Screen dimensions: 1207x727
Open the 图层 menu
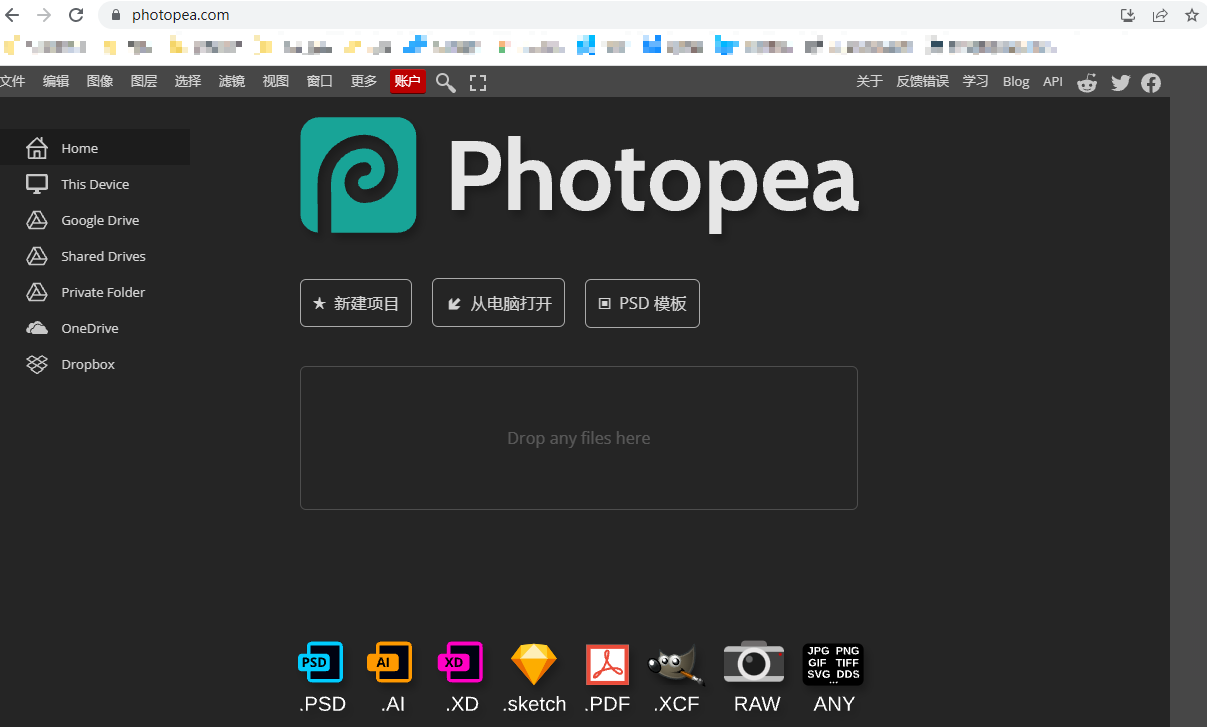coord(144,82)
